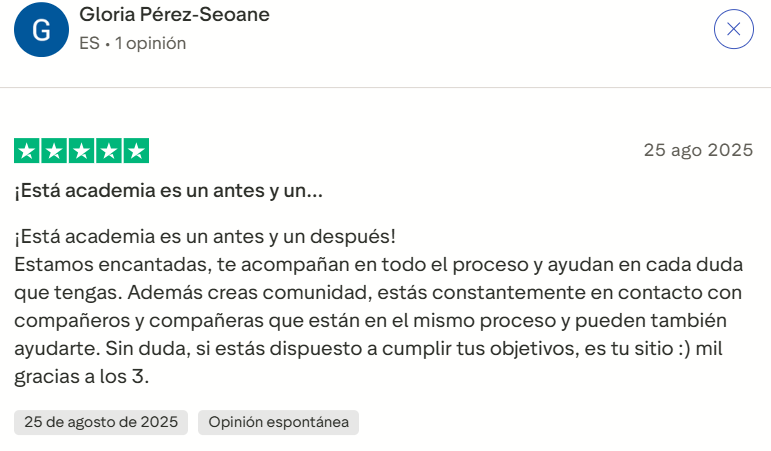Click the first green rating star
The width and height of the screenshot is (771, 451).
[27, 151]
